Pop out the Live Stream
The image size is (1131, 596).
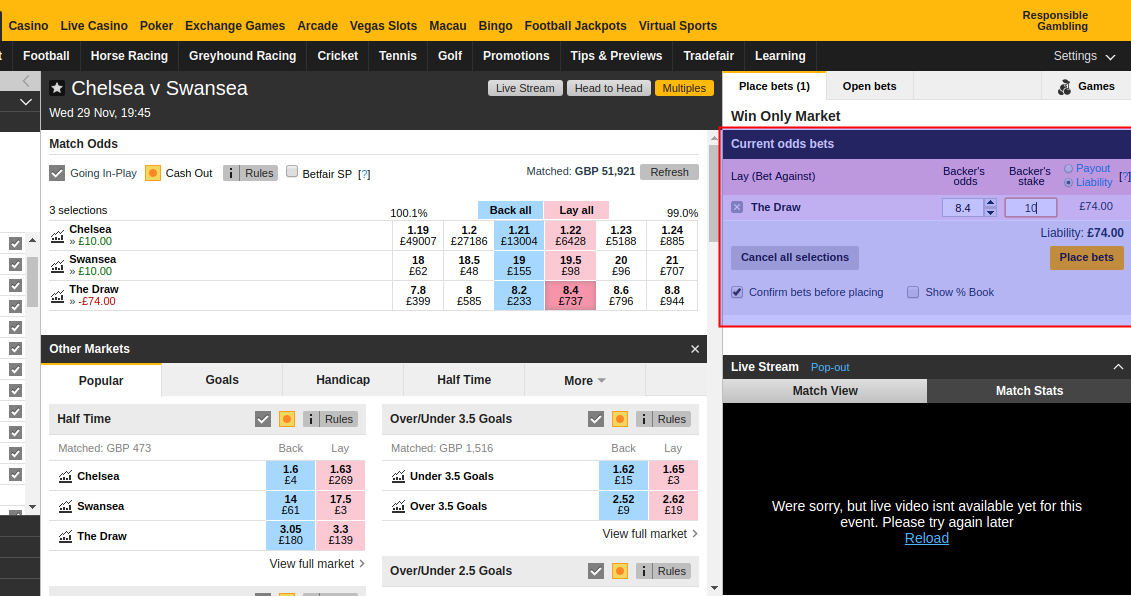[x=830, y=367]
